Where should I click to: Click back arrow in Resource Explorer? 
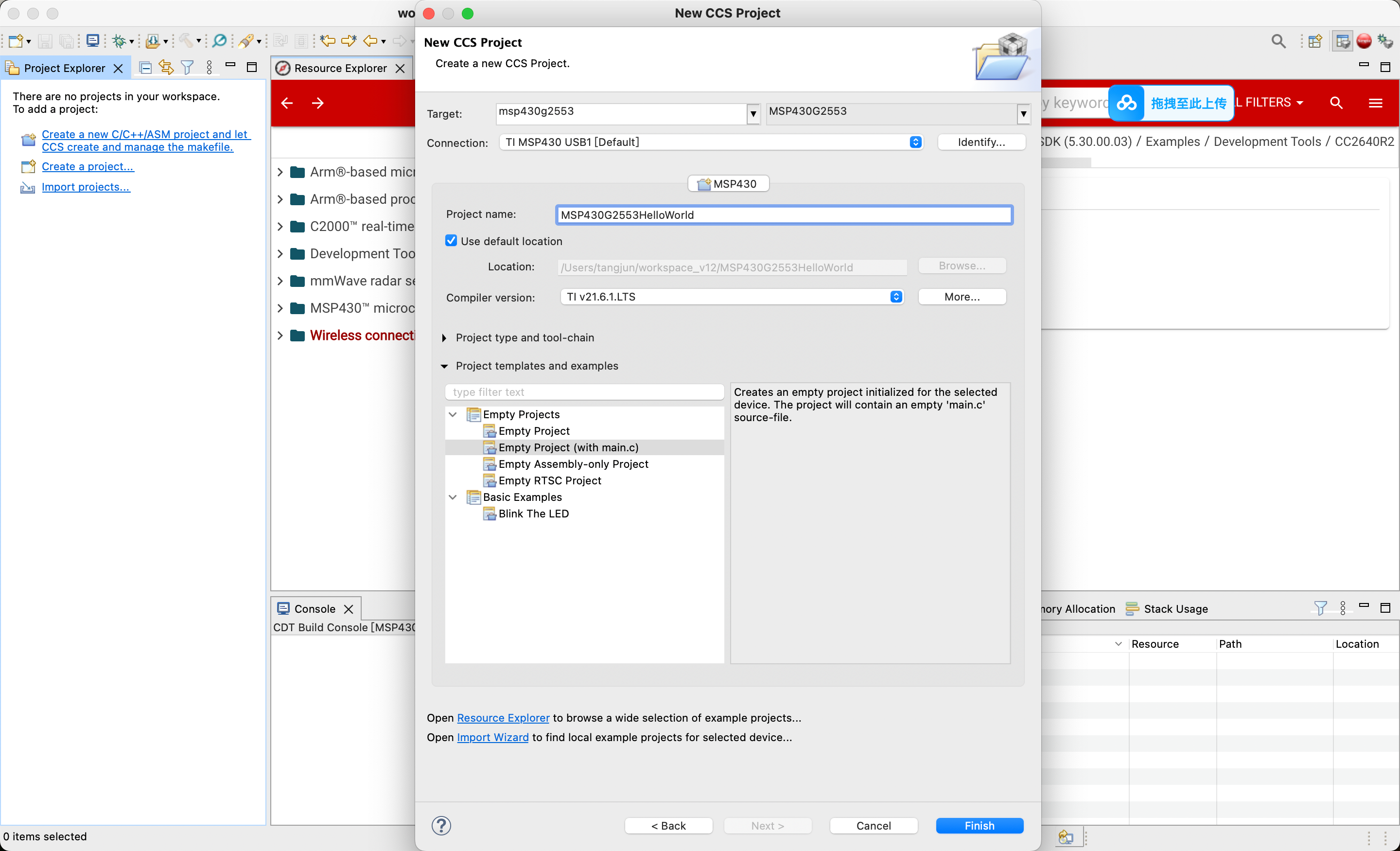[x=287, y=103]
